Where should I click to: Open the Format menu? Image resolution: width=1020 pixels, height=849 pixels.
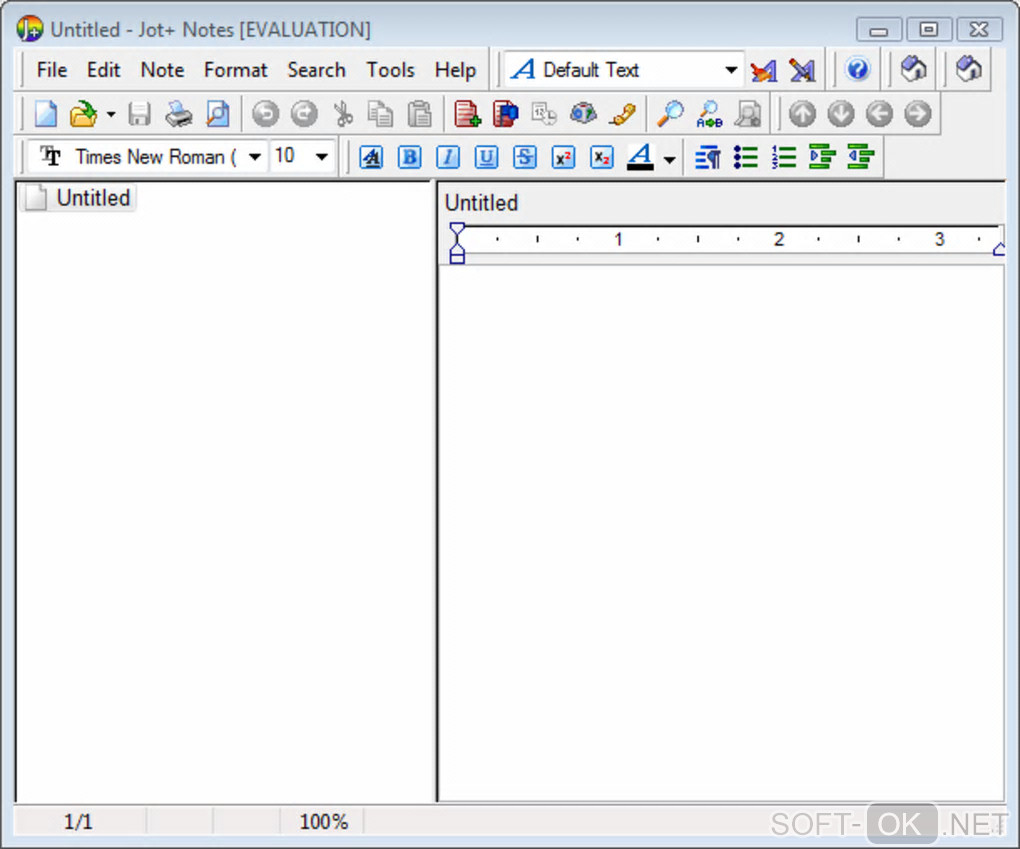click(235, 70)
